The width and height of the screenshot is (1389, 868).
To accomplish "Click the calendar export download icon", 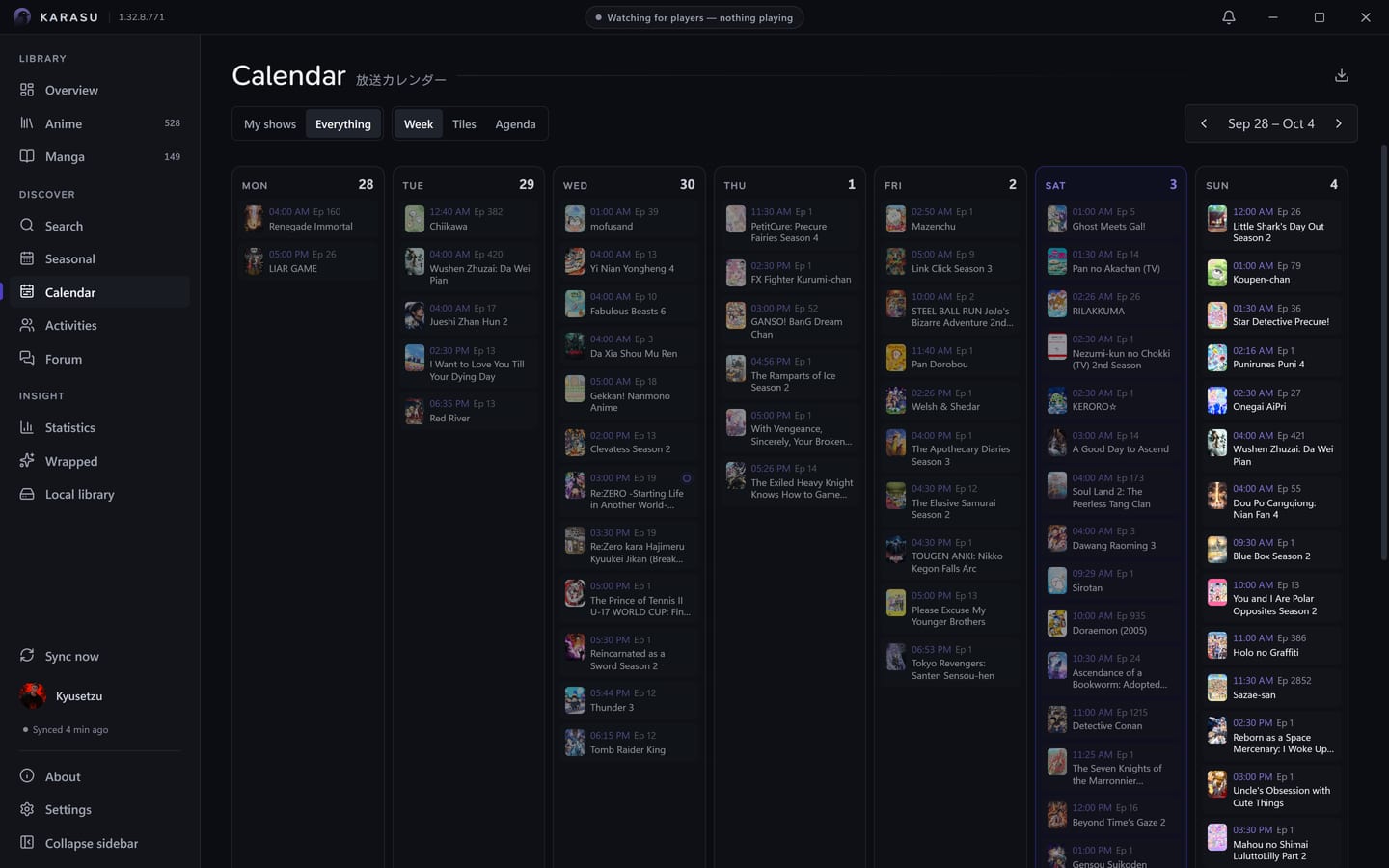I will (1341, 75).
